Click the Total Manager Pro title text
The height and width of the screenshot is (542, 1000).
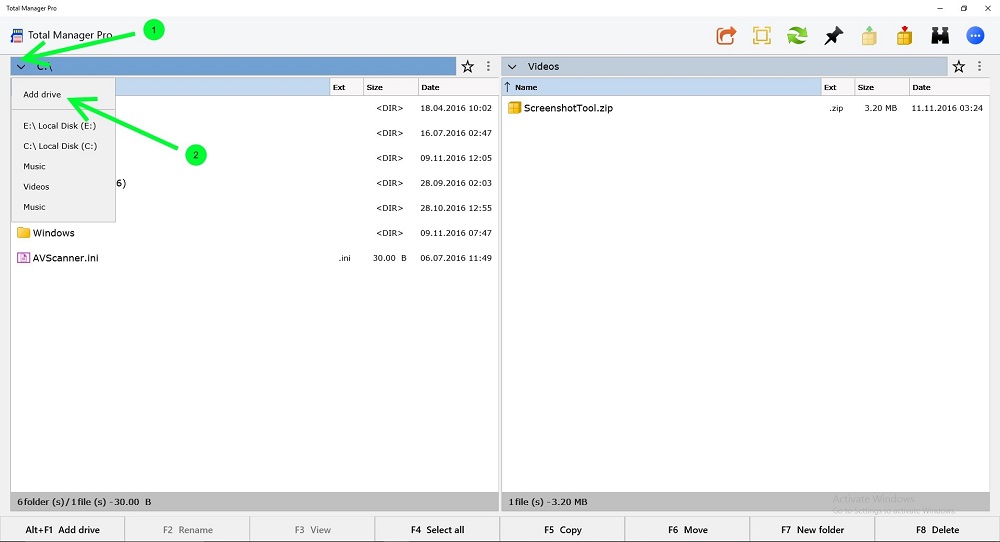pos(70,35)
